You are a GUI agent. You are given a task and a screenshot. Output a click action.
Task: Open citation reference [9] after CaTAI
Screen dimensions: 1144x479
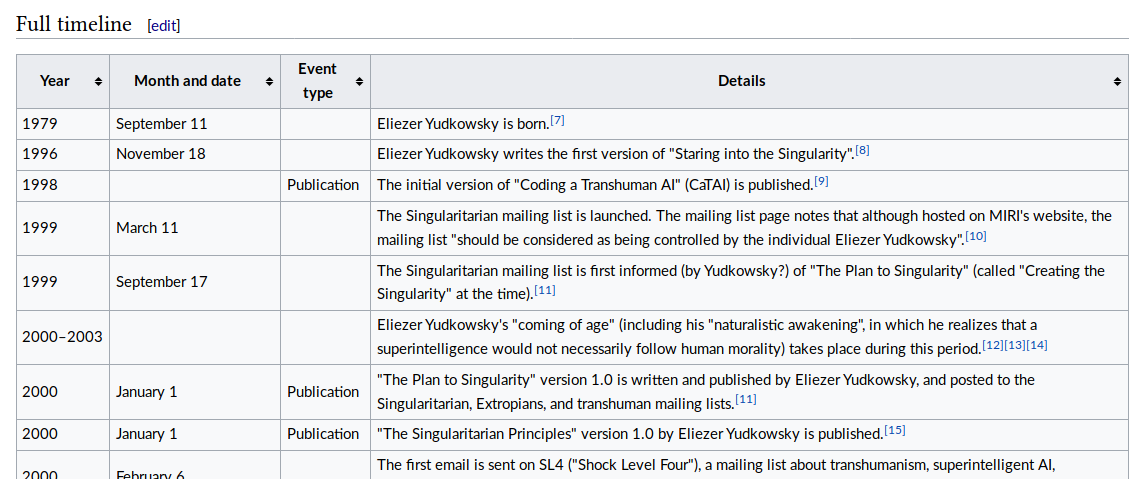click(x=821, y=181)
